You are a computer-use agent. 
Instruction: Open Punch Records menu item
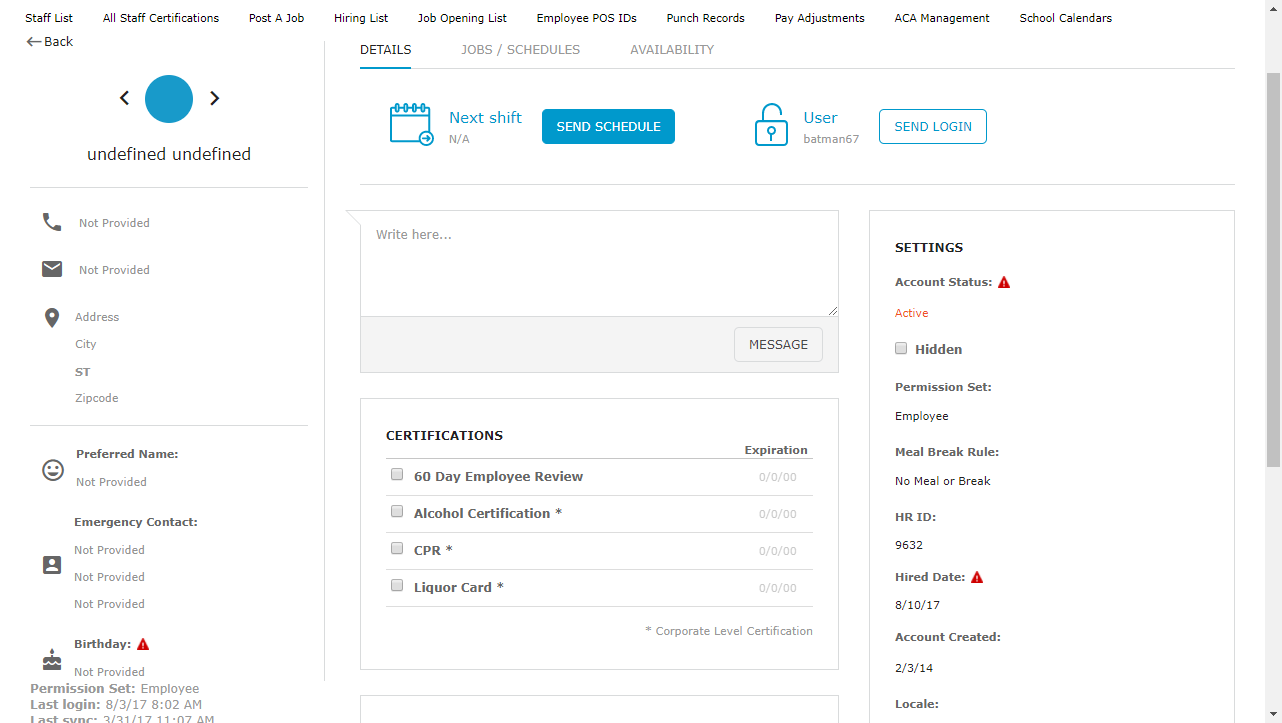705,18
